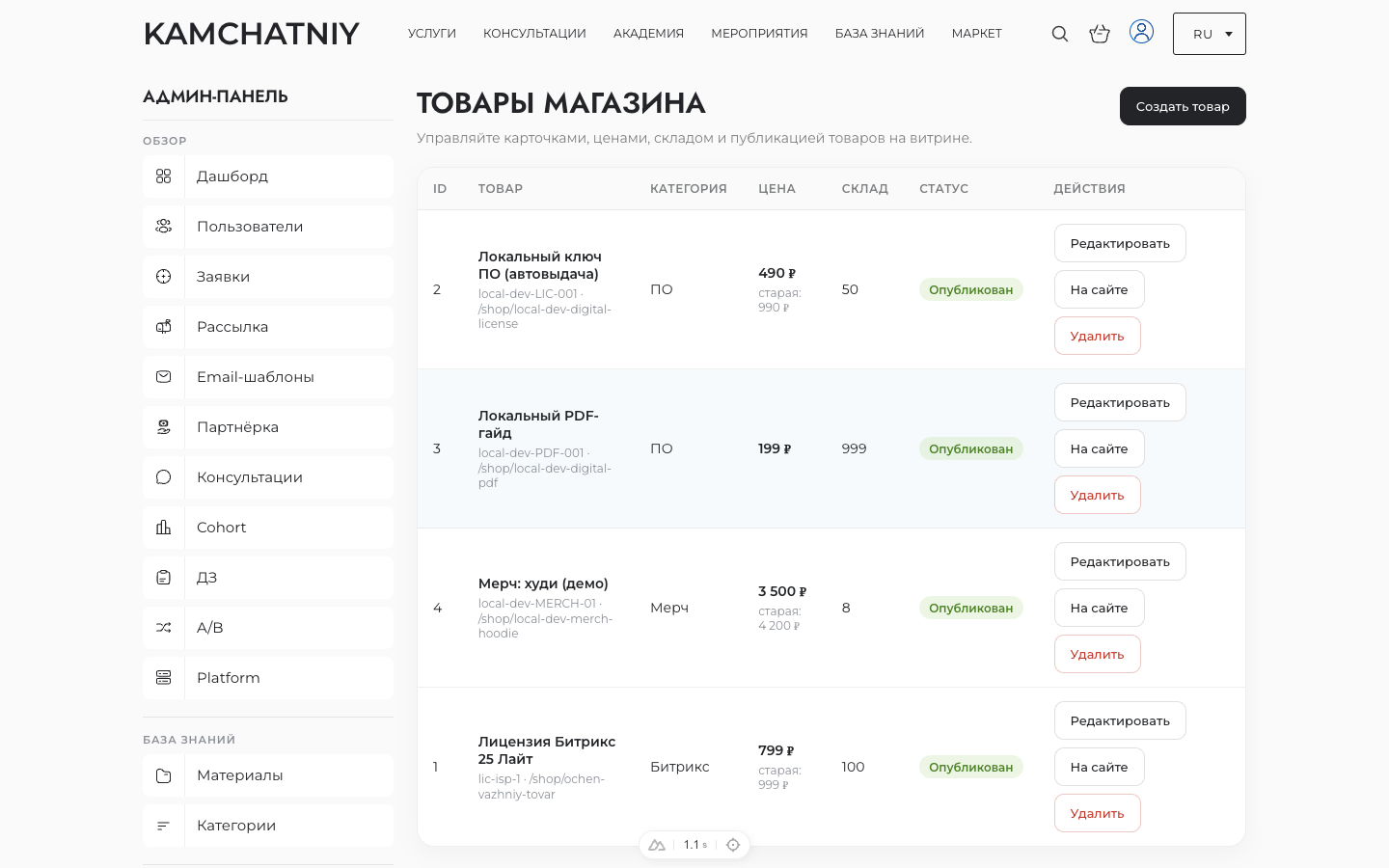Image resolution: width=1389 pixels, height=868 pixels.
Task: Open the Материалы sidebar link
Action: (x=268, y=775)
